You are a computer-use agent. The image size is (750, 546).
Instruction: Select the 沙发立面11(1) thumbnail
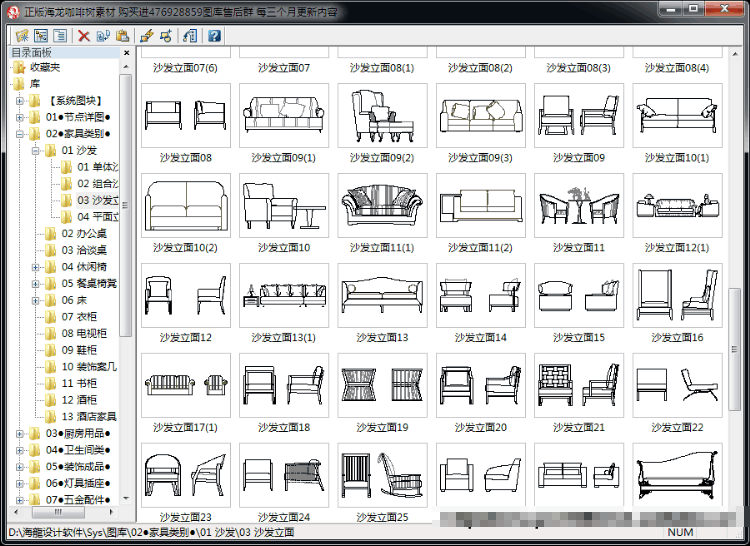pos(382,206)
